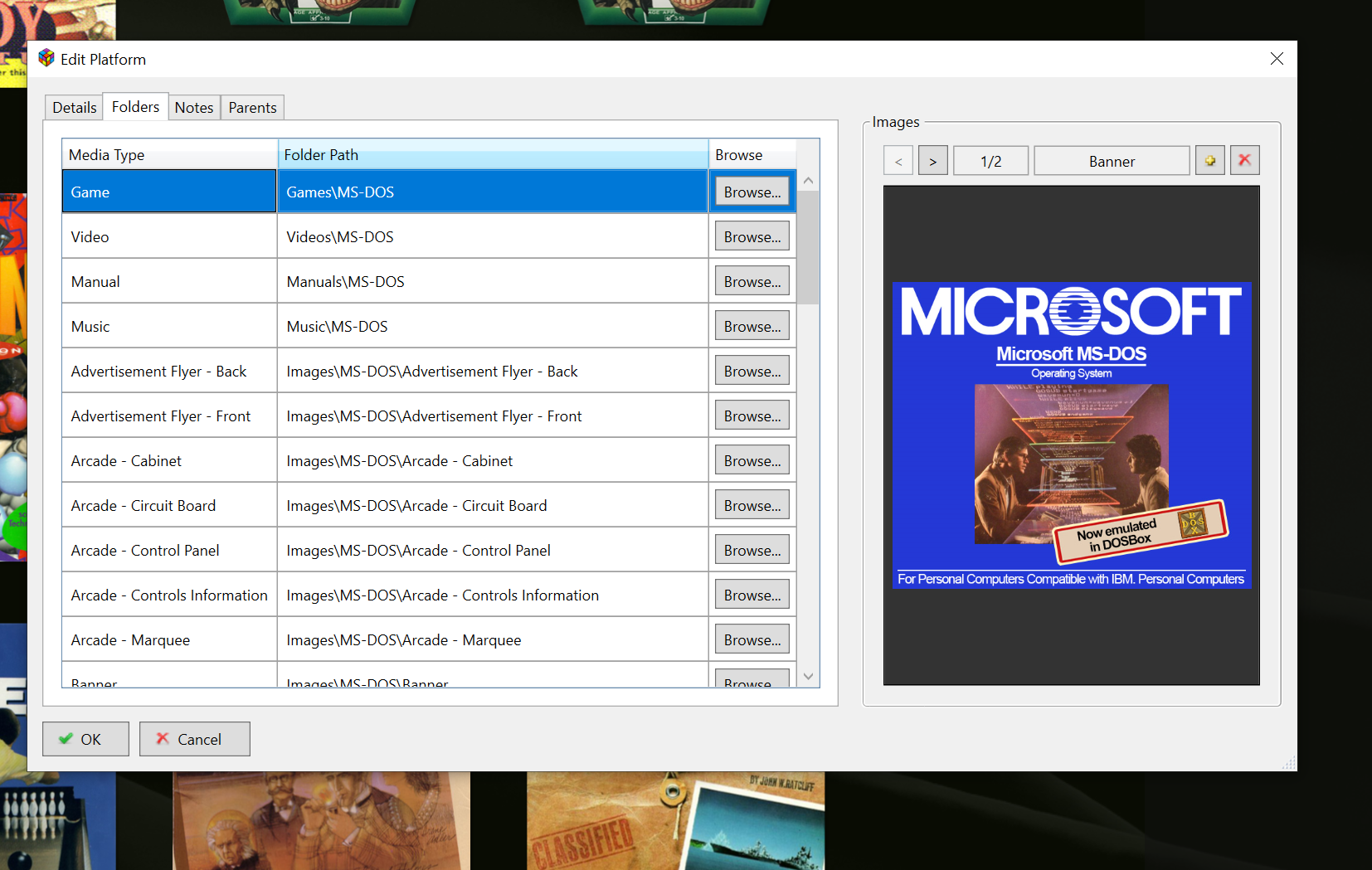The width and height of the screenshot is (1372, 870).
Task: Click Images\MS-DOS\Arcade - Cabinet path
Action: pos(493,460)
